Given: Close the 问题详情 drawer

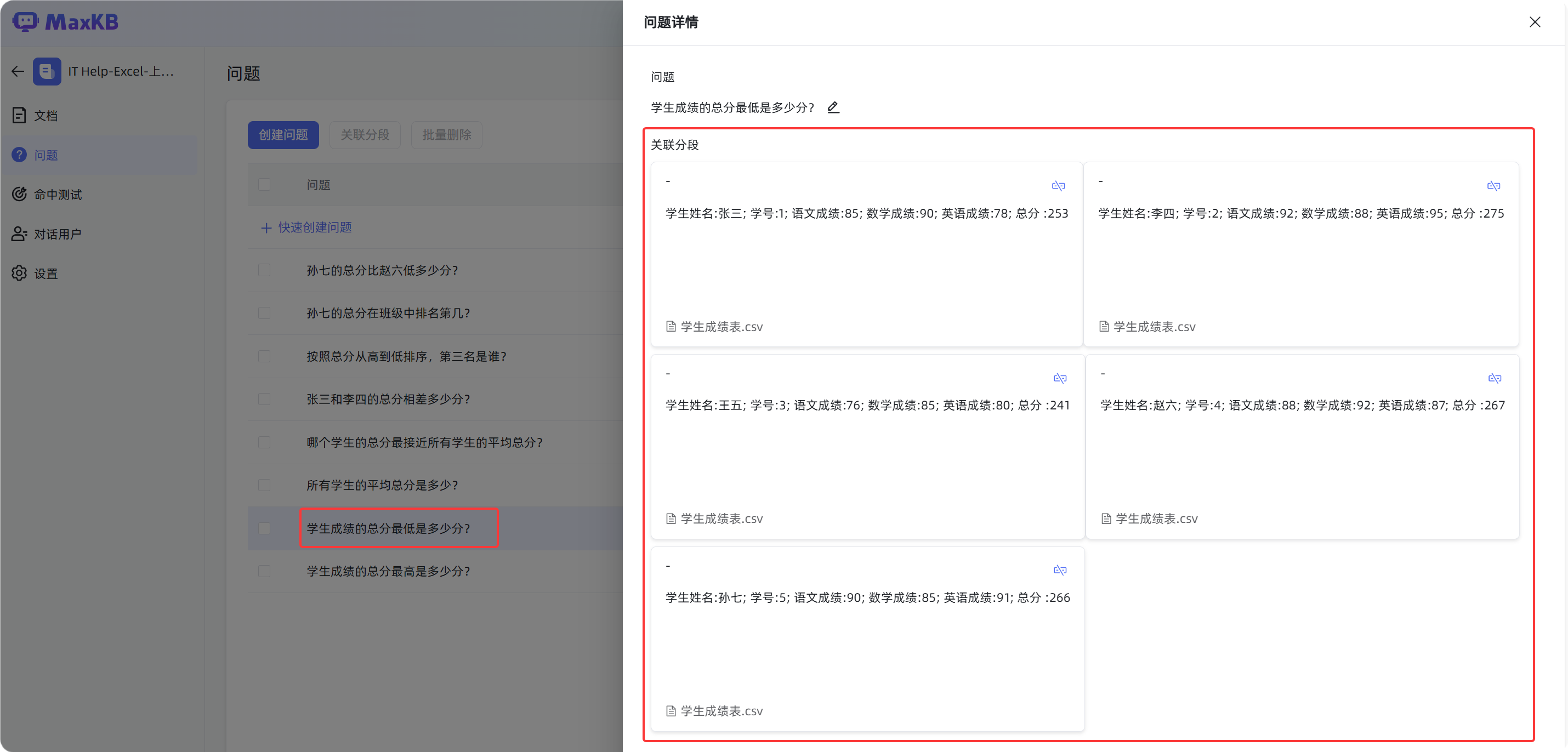Looking at the screenshot, I should (x=1535, y=22).
